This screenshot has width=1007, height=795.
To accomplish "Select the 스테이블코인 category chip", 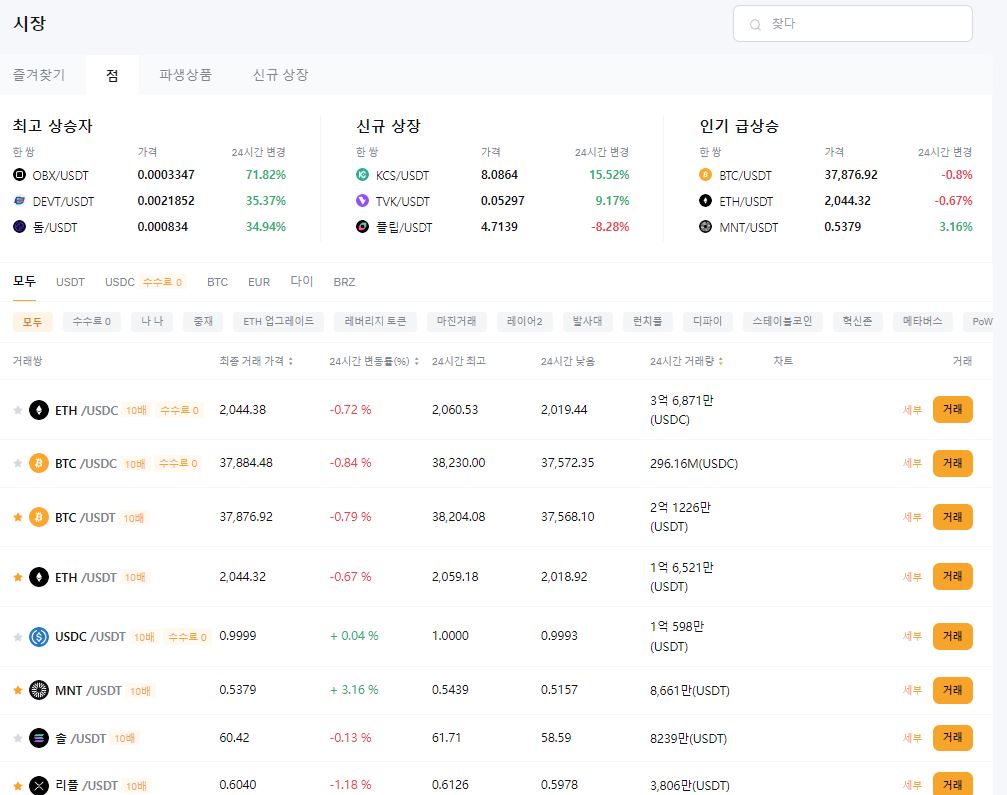I will coord(783,321).
